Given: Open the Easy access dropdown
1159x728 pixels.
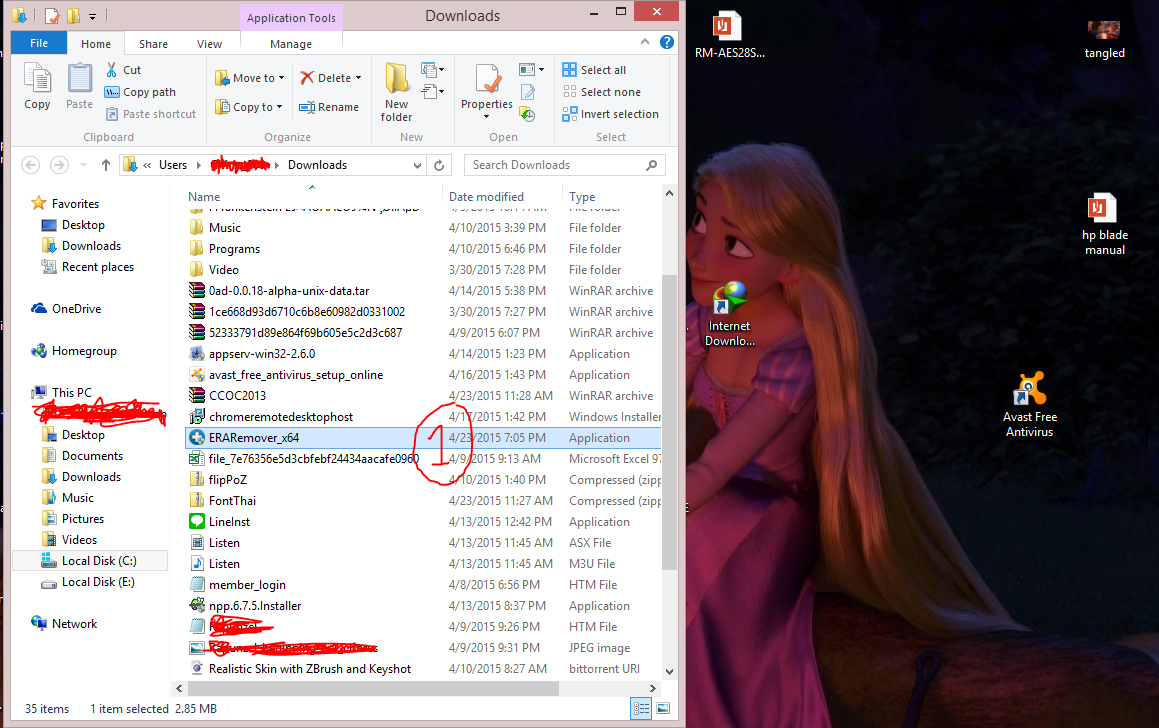Looking at the screenshot, I should tap(432, 92).
